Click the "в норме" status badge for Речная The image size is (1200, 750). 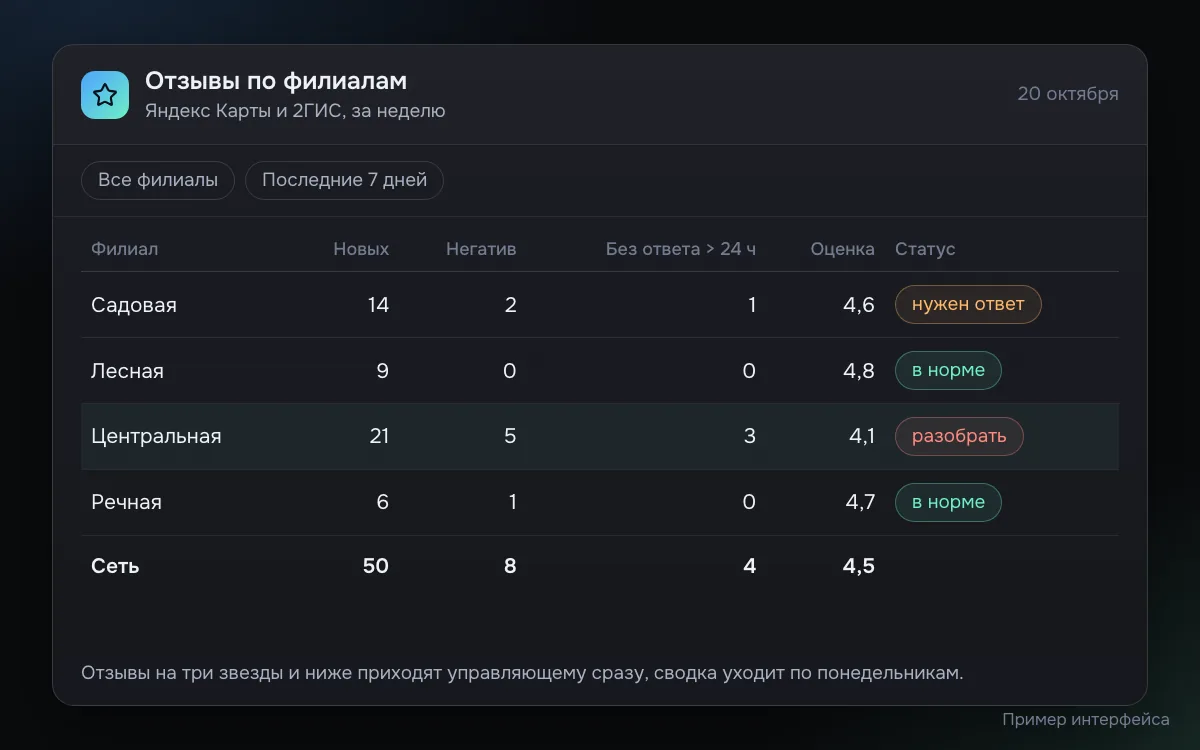(x=948, y=502)
